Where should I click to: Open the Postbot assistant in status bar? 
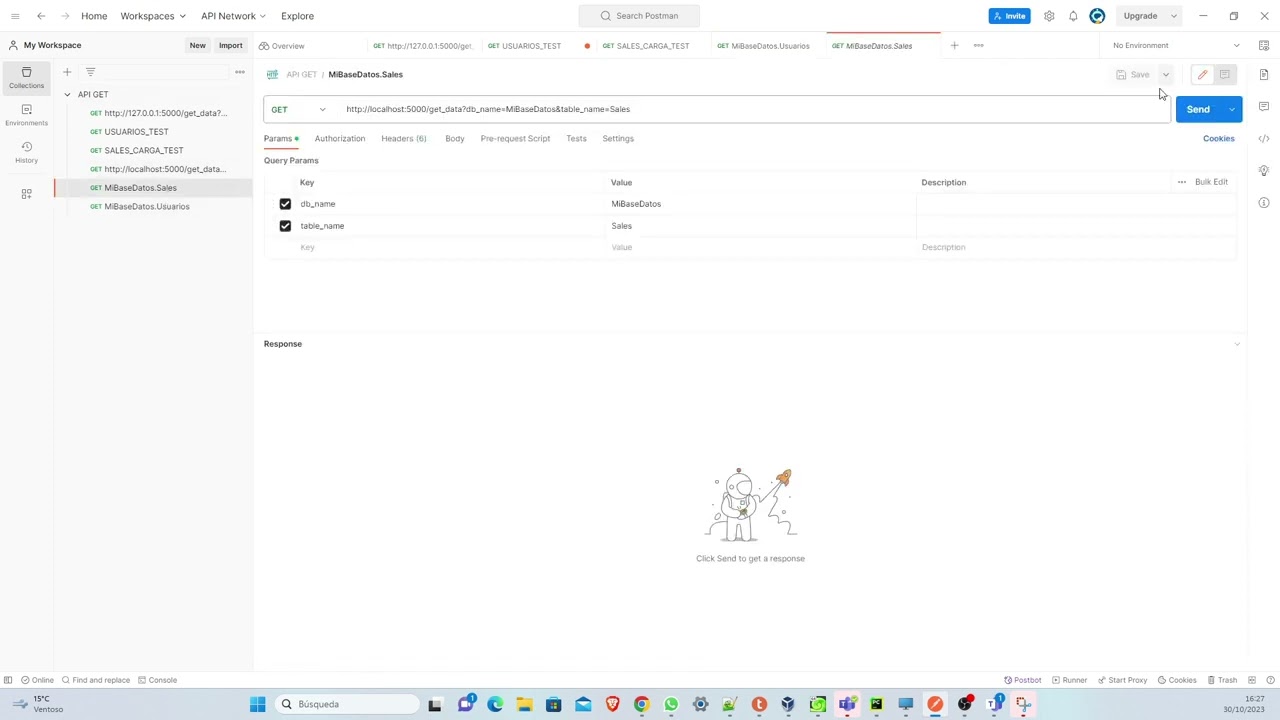coord(1022,680)
